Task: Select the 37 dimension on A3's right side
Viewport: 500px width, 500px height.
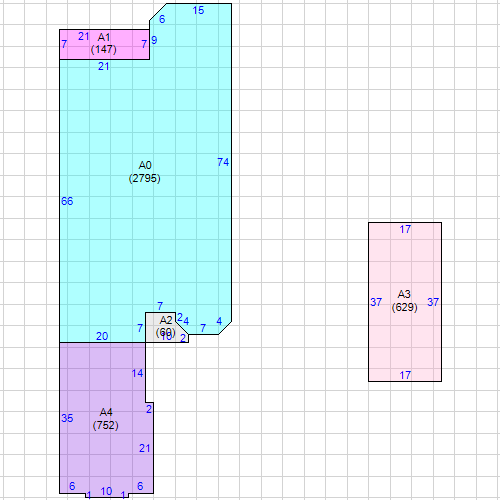Action: [433, 302]
